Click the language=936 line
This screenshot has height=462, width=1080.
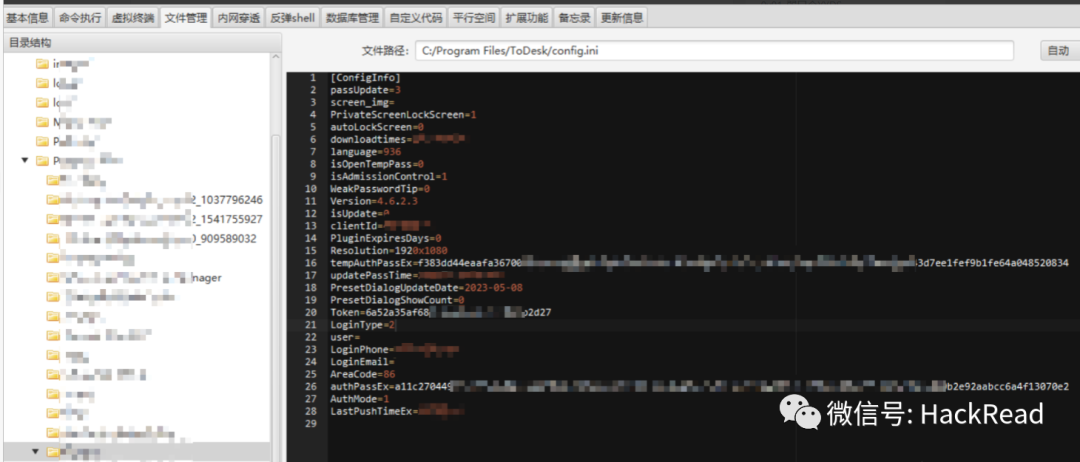pyautogui.click(x=365, y=151)
